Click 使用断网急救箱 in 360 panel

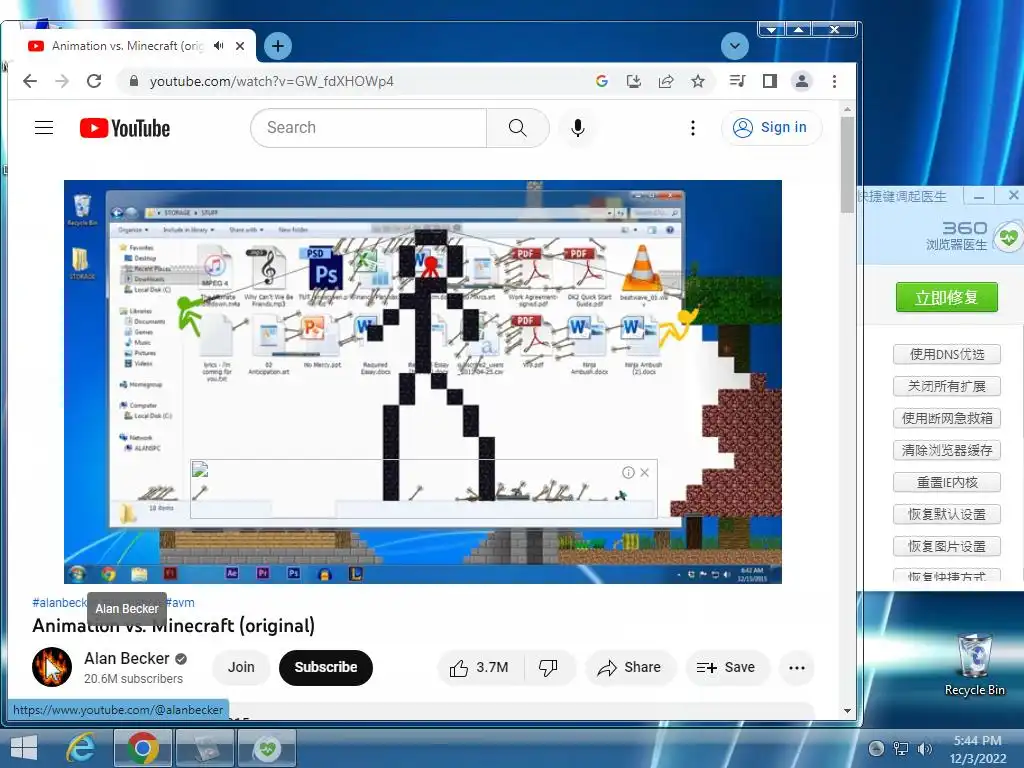[x=946, y=418]
